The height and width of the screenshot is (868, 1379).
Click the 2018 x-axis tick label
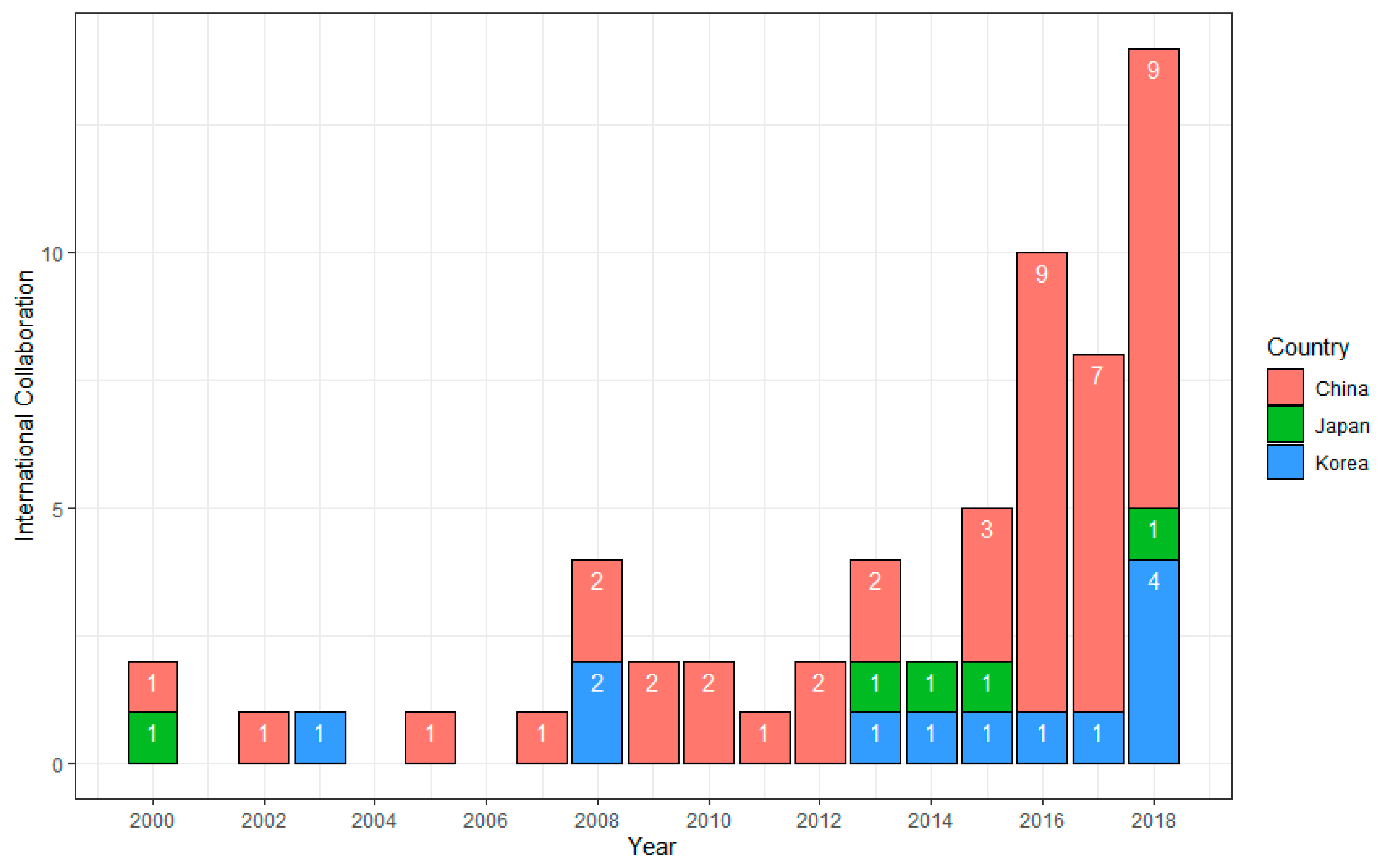coord(1153,820)
